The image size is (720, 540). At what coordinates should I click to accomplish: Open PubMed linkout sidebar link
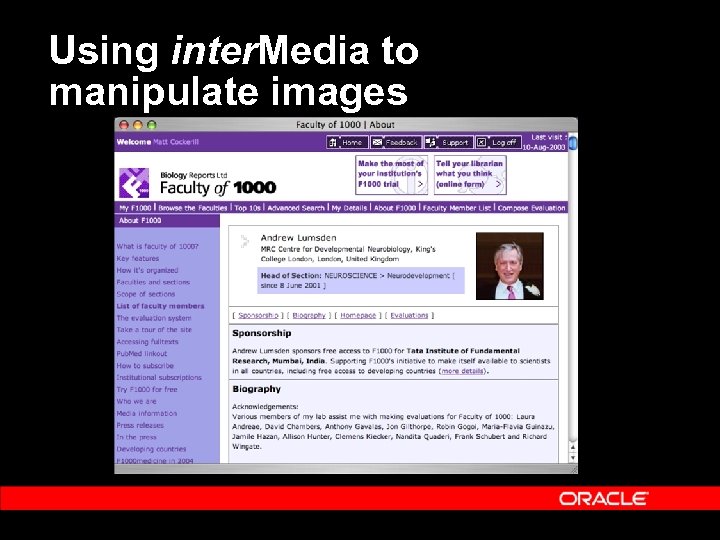pos(142,354)
